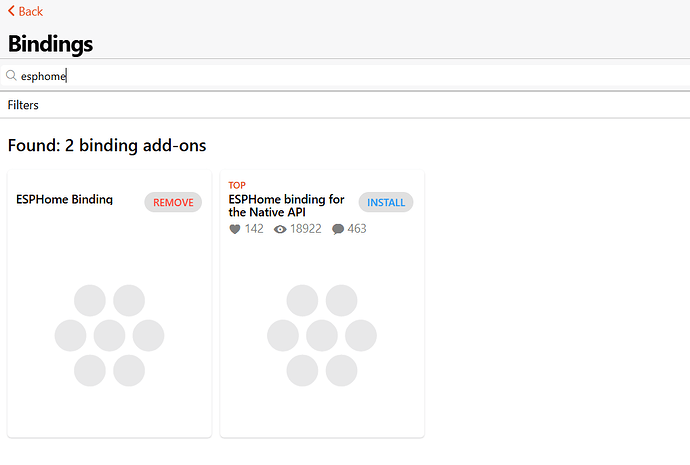690x465 pixels.
Task: Focus the search field containing esphome
Action: 300,75
